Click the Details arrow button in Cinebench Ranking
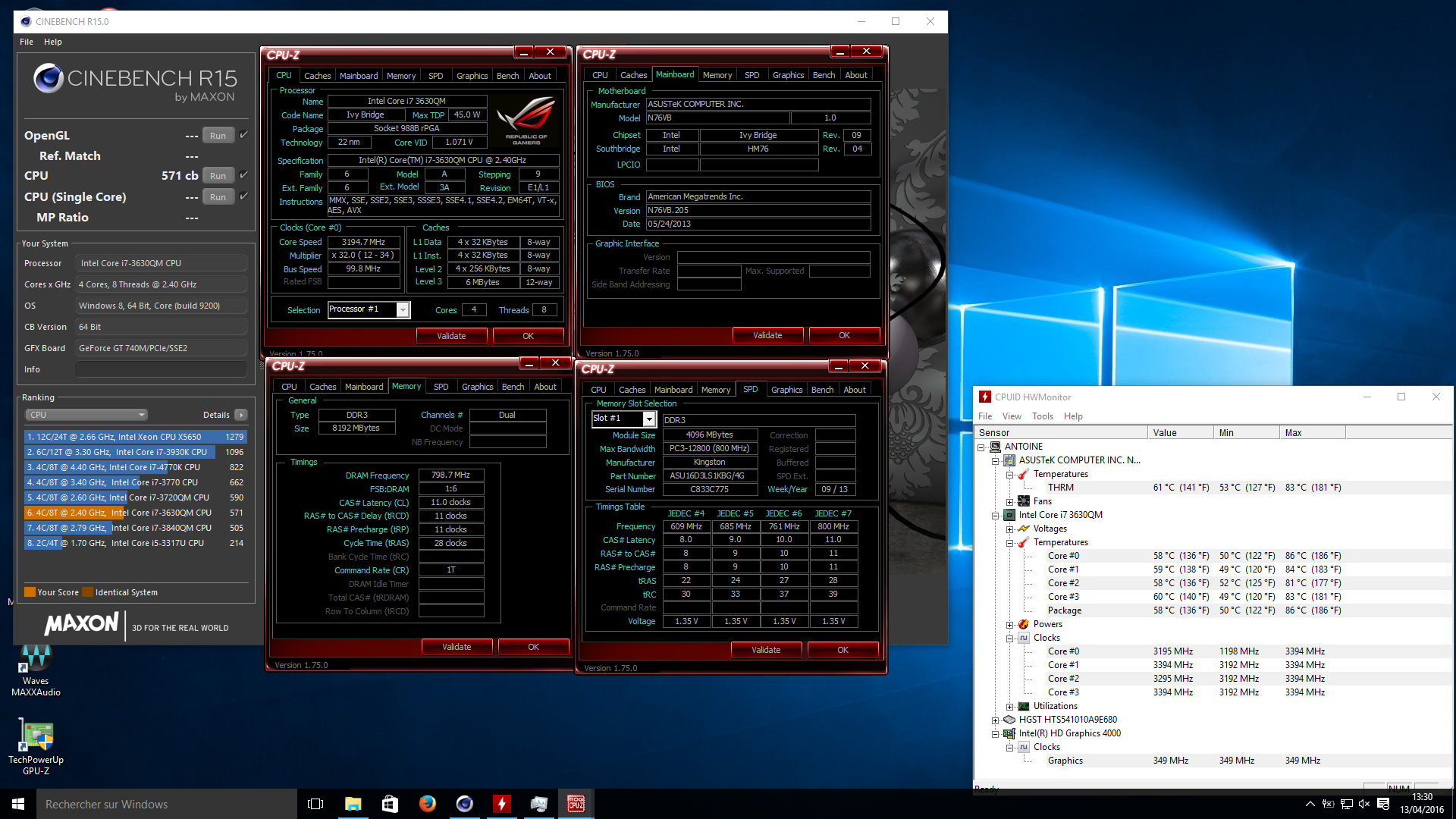The height and width of the screenshot is (819, 1456). click(x=241, y=415)
